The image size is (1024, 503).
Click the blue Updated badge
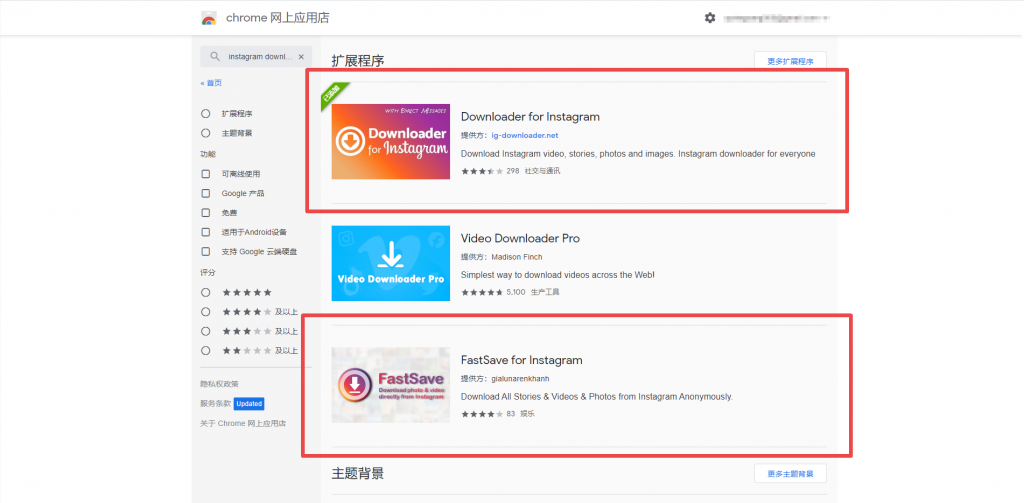click(249, 404)
